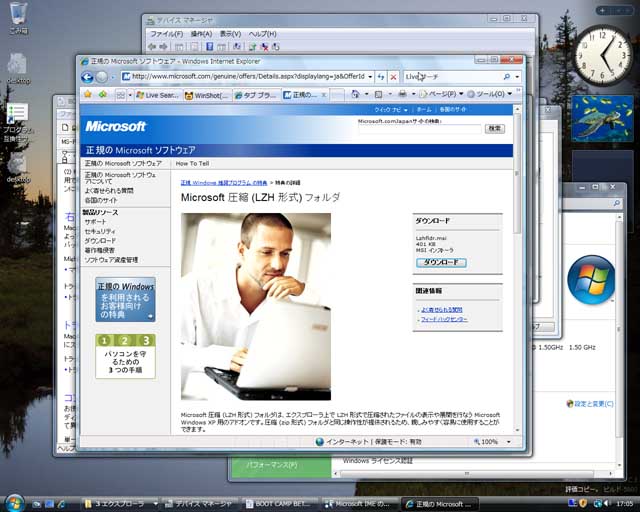The width and height of the screenshot is (640, 512).
Task: Open the Quick Tabs grid icon
Action: pos(121,95)
